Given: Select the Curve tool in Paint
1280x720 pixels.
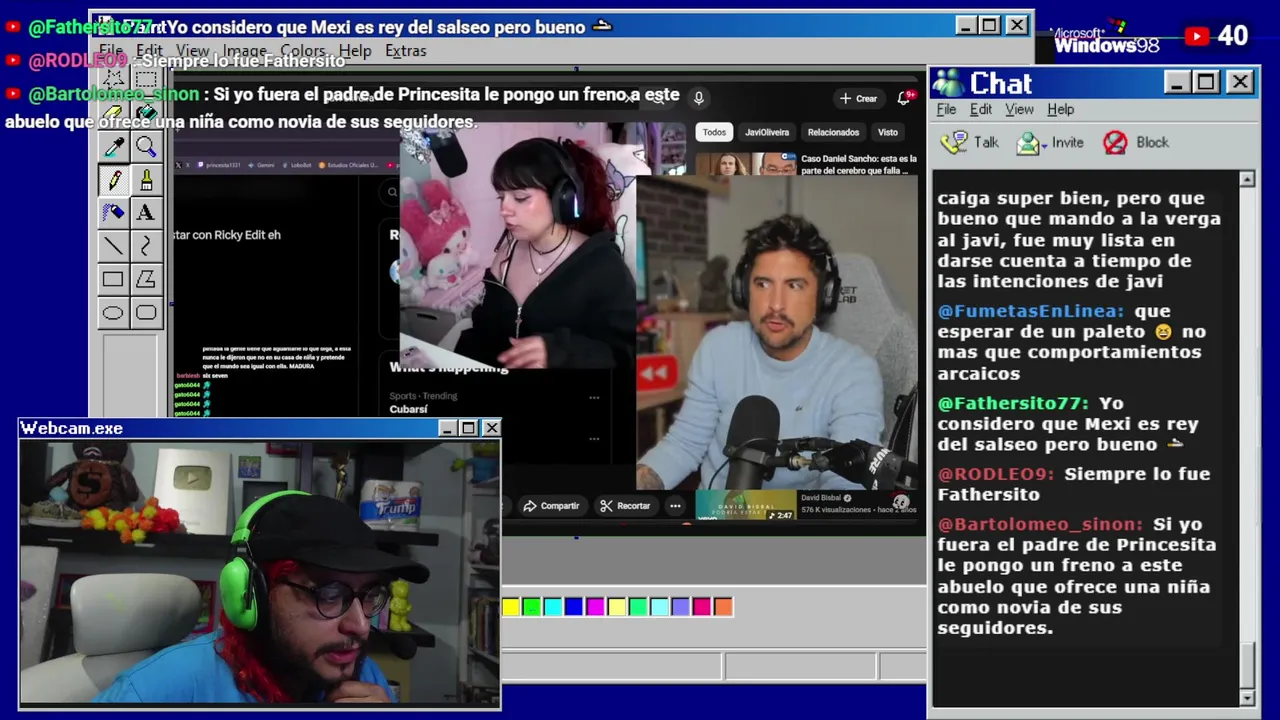Looking at the screenshot, I should tap(146, 246).
